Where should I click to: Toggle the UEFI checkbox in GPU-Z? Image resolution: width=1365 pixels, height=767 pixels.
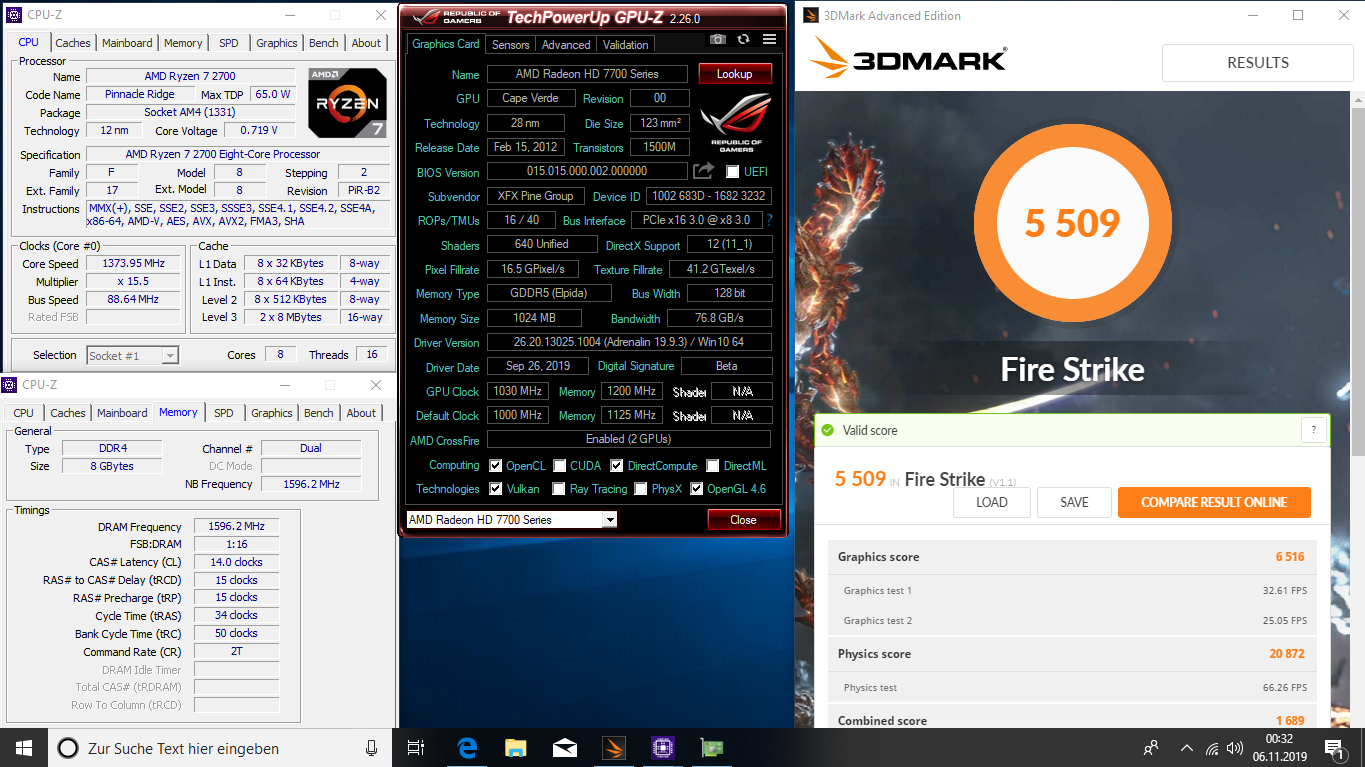pyautogui.click(x=733, y=171)
